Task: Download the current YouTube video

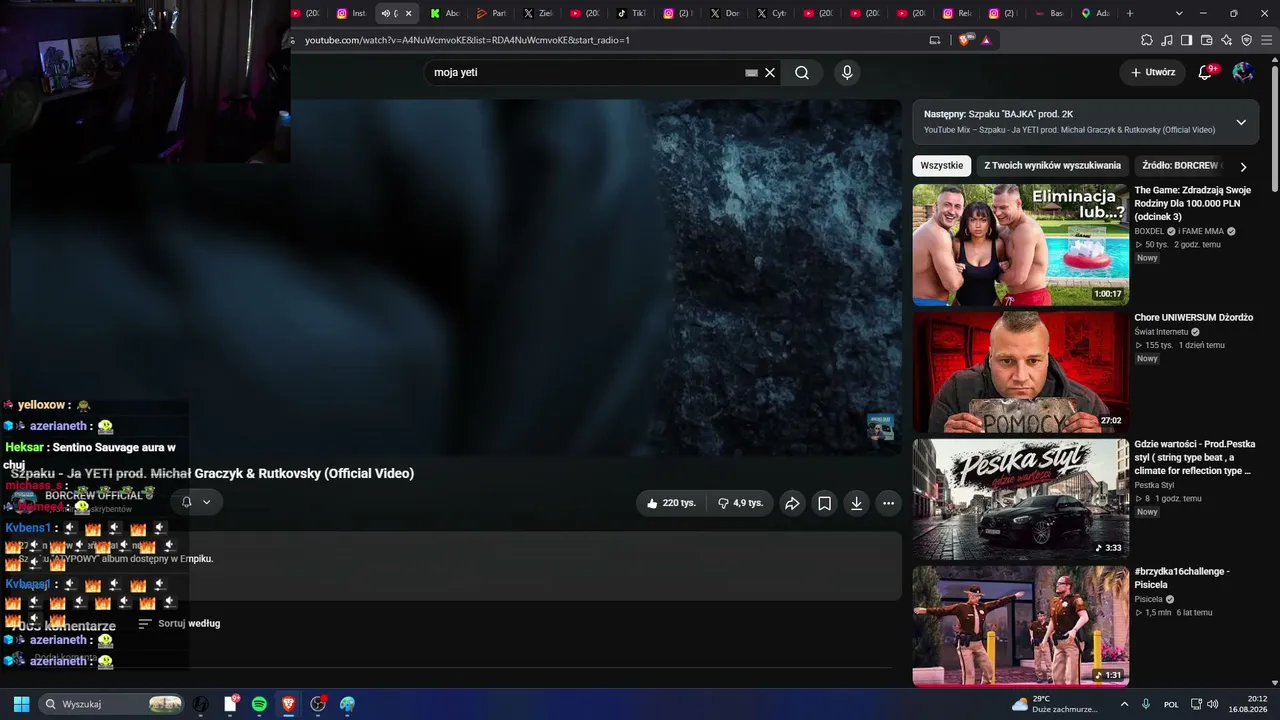Action: click(856, 503)
